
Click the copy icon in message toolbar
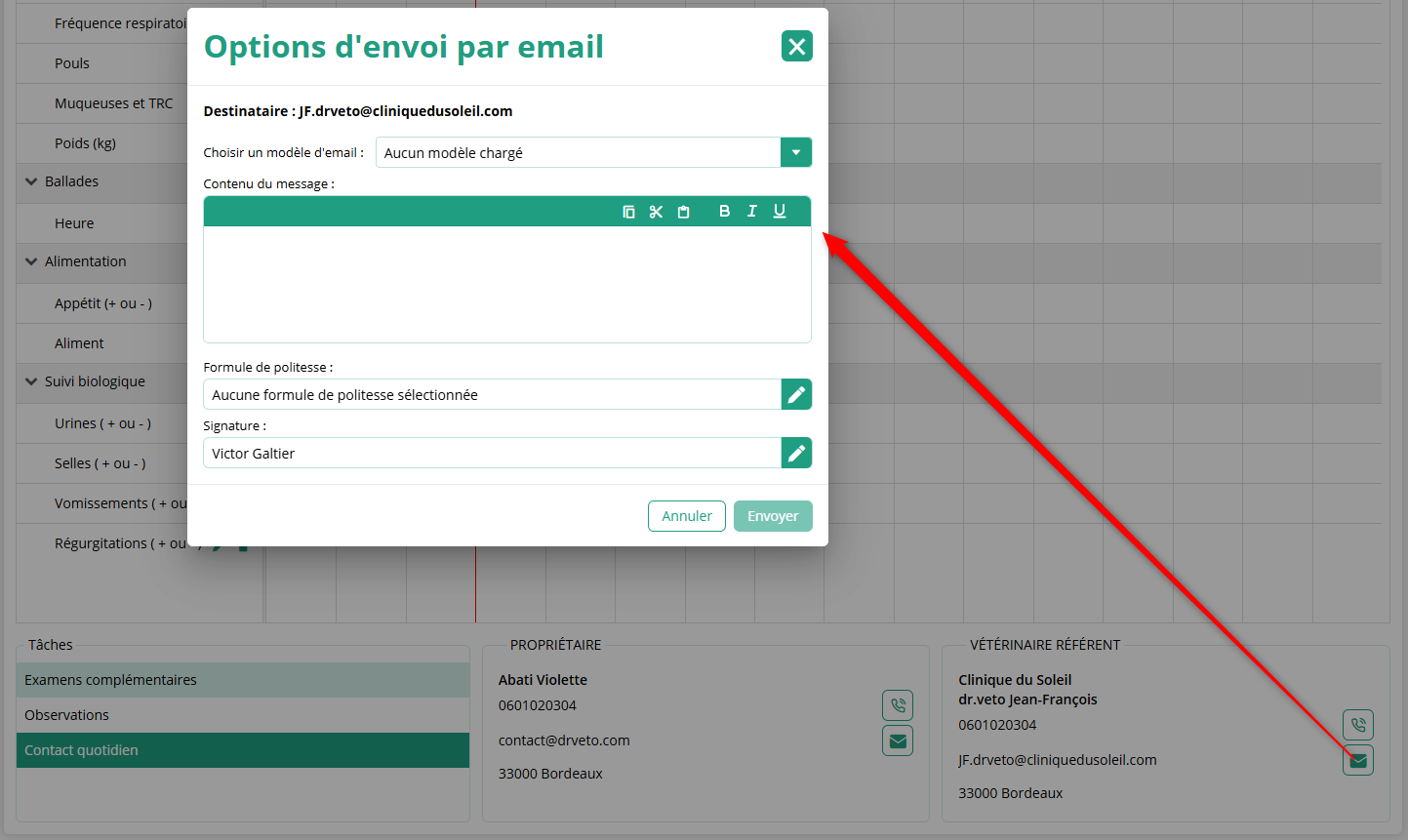pos(628,212)
